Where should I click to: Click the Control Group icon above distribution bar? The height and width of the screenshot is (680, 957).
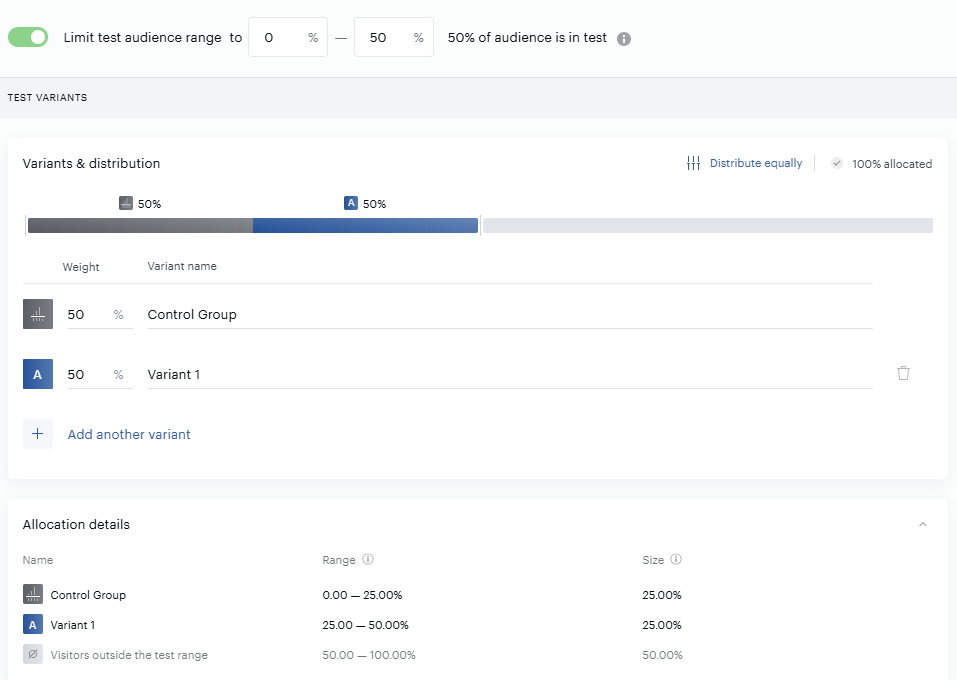(126, 203)
